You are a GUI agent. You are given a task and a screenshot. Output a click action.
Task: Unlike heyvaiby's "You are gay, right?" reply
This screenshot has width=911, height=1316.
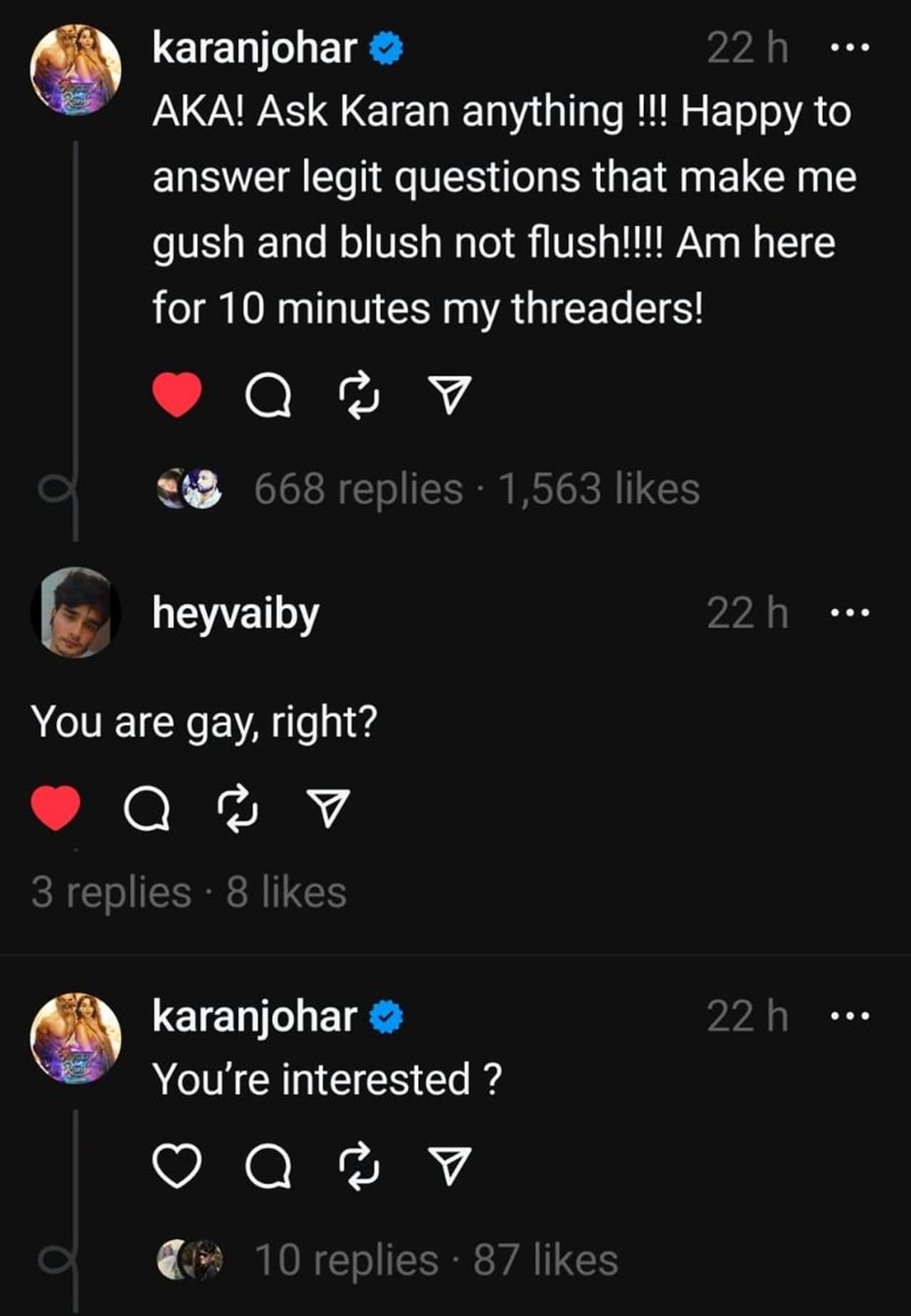(x=56, y=807)
